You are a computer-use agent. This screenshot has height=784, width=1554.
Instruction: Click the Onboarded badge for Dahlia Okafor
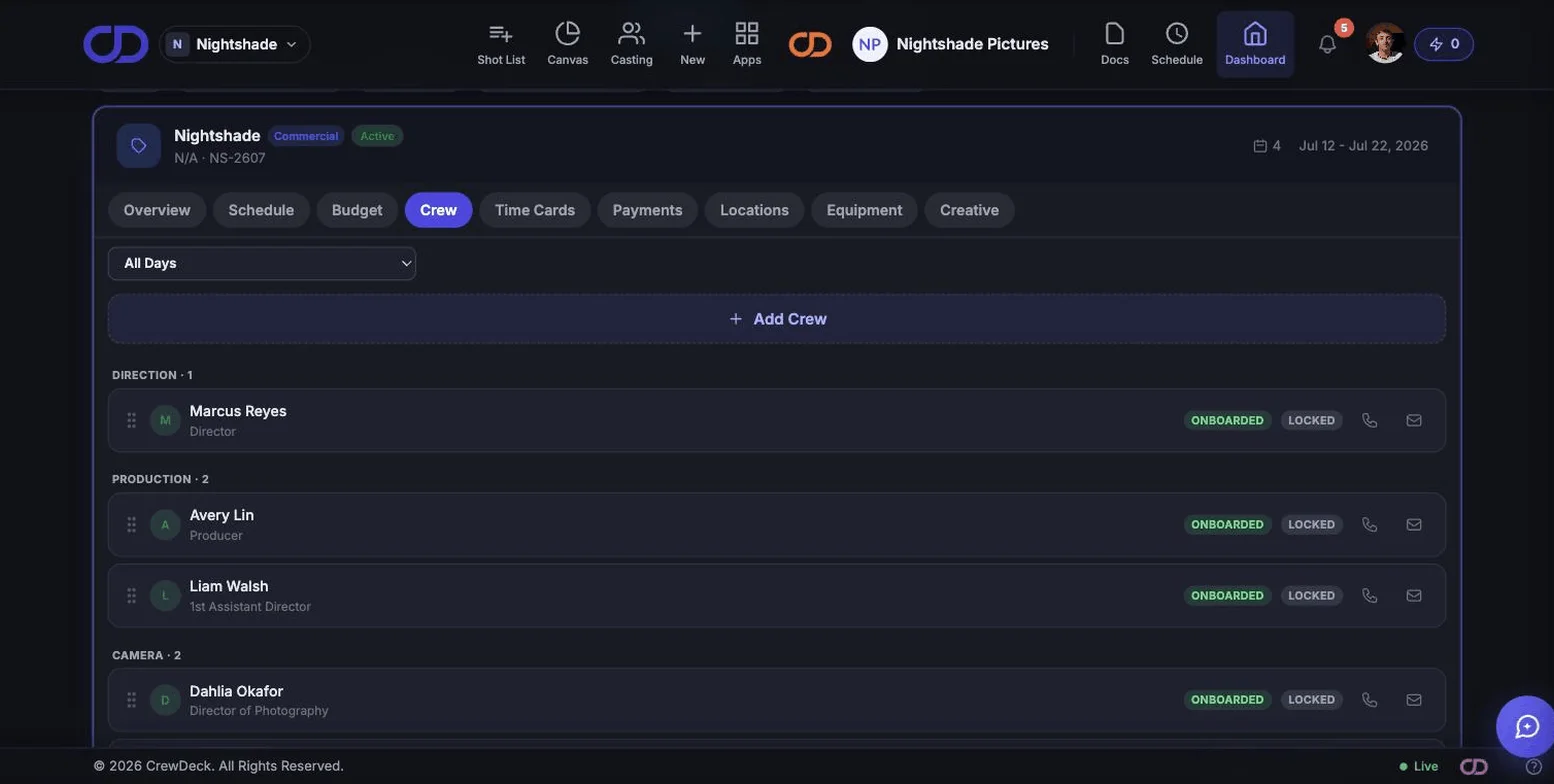click(1227, 700)
